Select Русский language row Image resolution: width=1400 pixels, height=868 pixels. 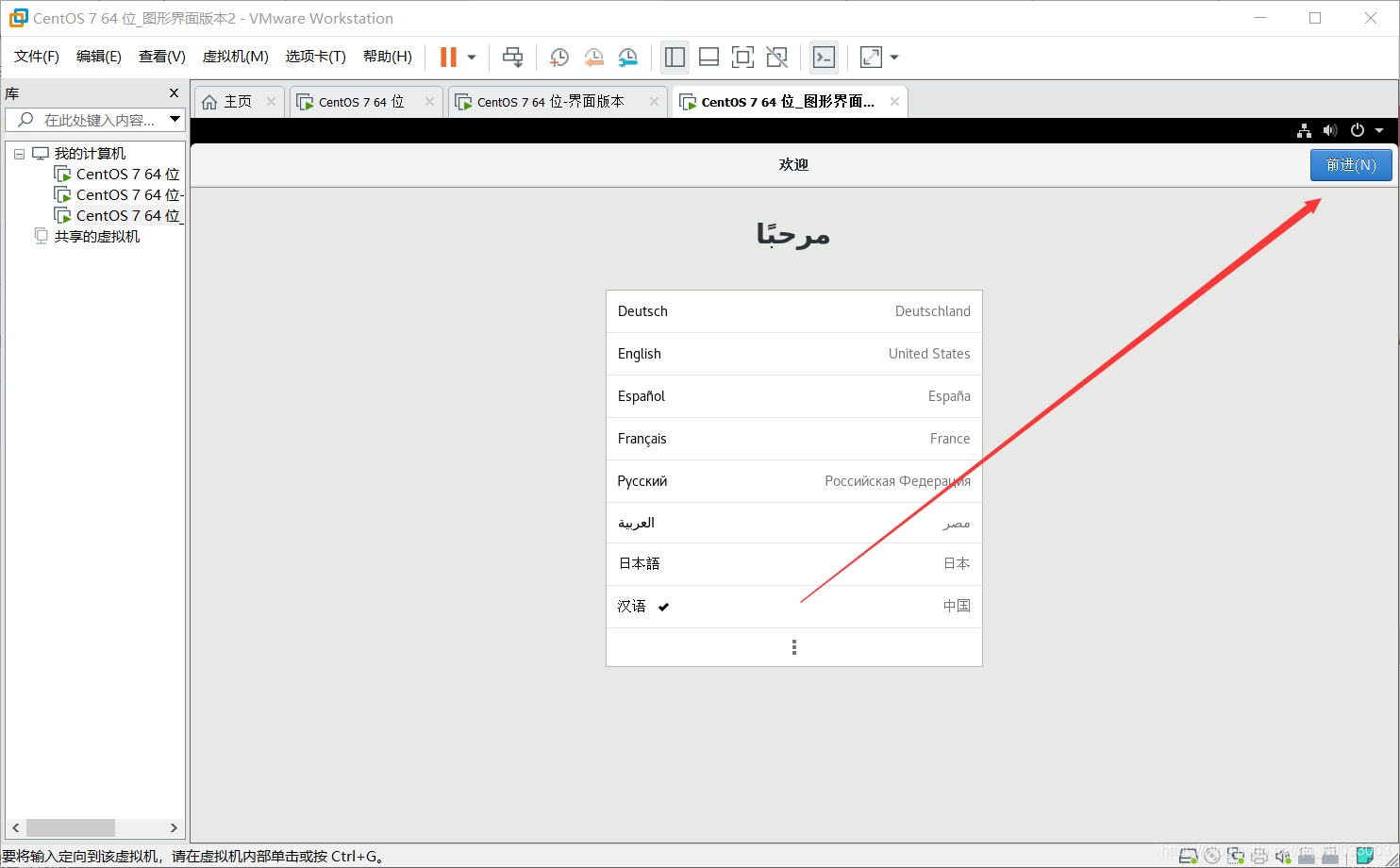click(x=794, y=481)
